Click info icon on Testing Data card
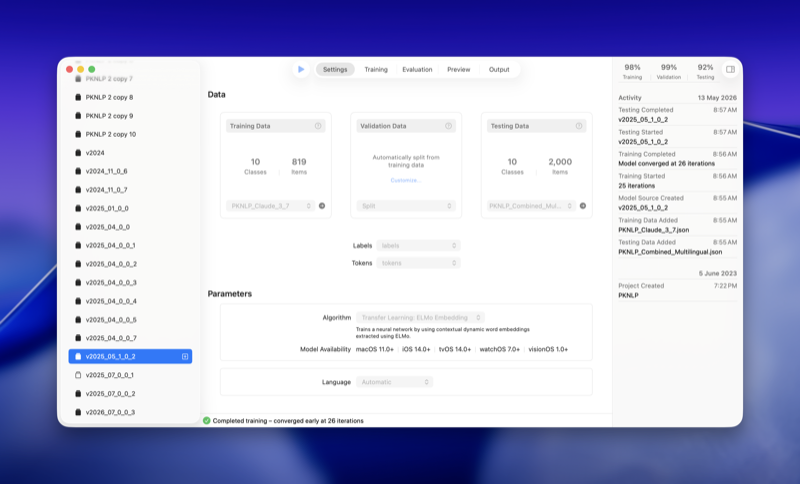 point(579,126)
